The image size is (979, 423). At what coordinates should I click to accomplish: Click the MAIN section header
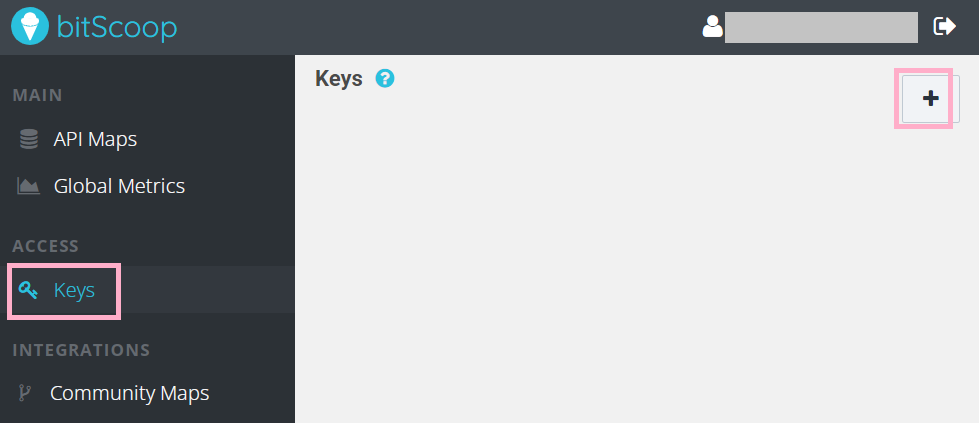[x=37, y=96]
